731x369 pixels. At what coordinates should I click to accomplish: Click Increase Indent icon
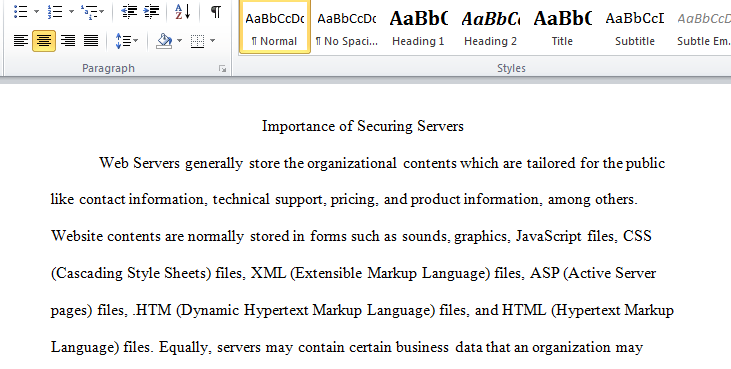pos(151,12)
